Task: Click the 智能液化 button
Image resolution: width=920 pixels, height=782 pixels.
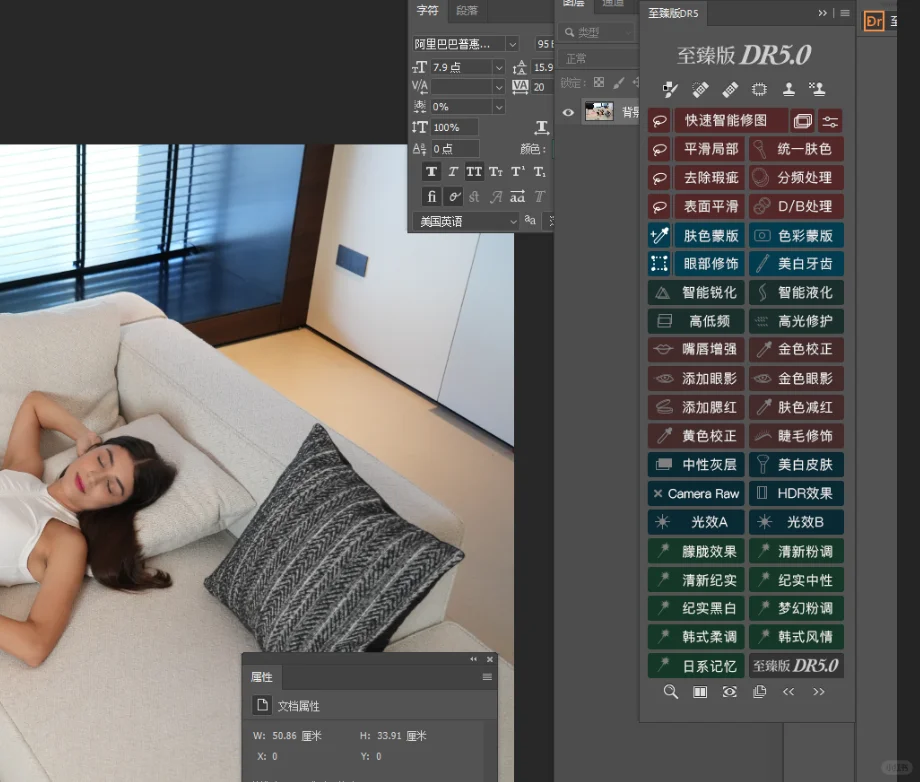Action: click(796, 293)
